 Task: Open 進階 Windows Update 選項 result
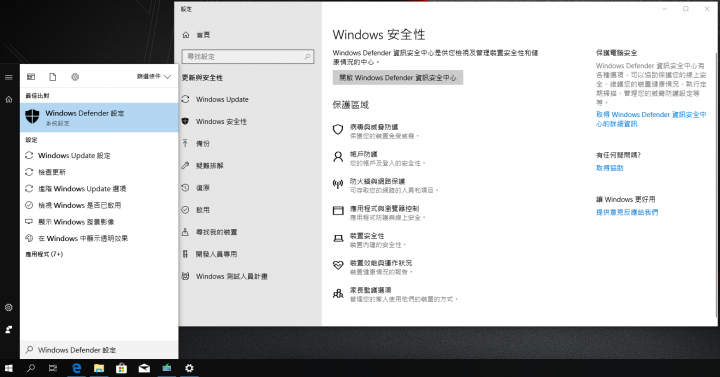coord(99,189)
